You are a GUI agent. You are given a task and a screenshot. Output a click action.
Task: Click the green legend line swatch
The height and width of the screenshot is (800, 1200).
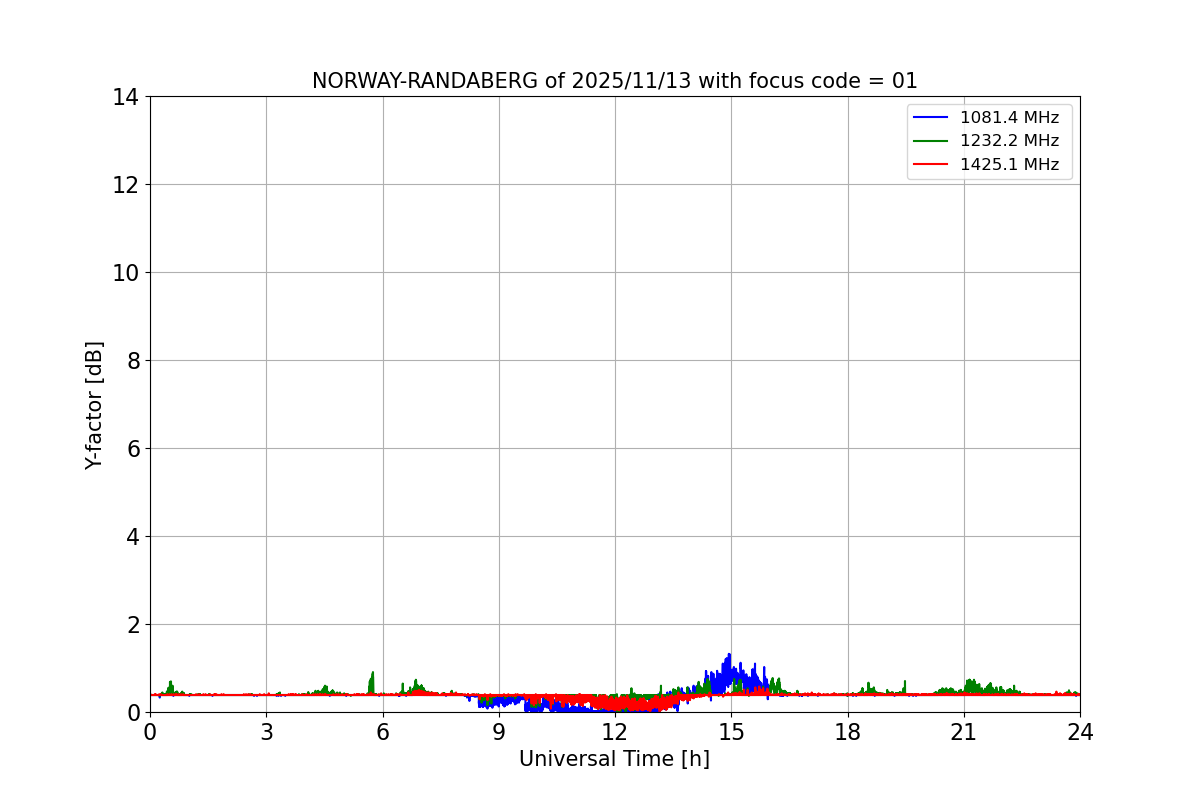(931, 142)
